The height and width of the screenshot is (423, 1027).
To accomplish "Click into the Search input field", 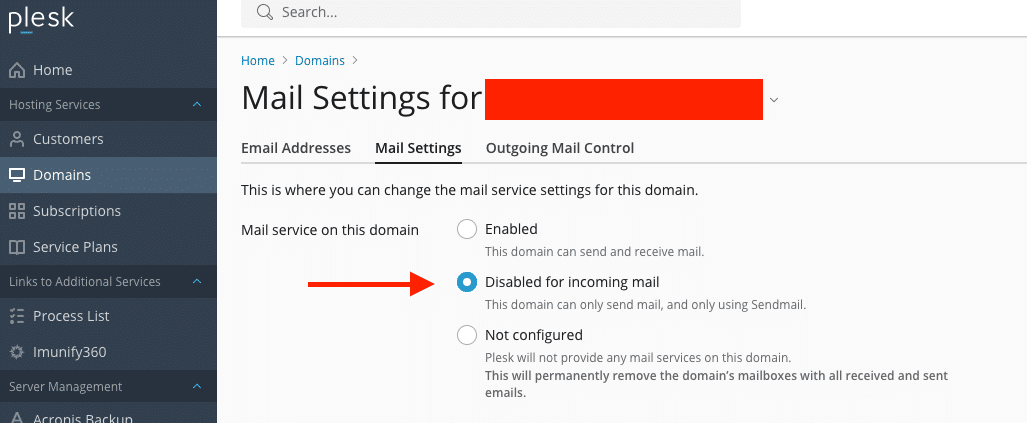I will point(500,13).
